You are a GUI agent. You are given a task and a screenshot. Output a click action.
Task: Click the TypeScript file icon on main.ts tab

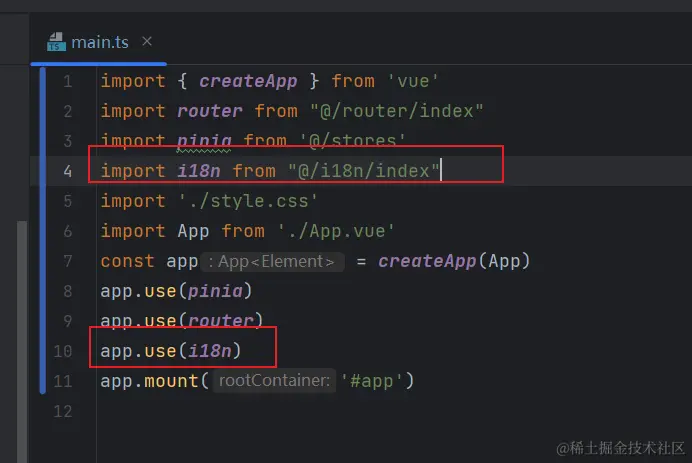[56, 42]
